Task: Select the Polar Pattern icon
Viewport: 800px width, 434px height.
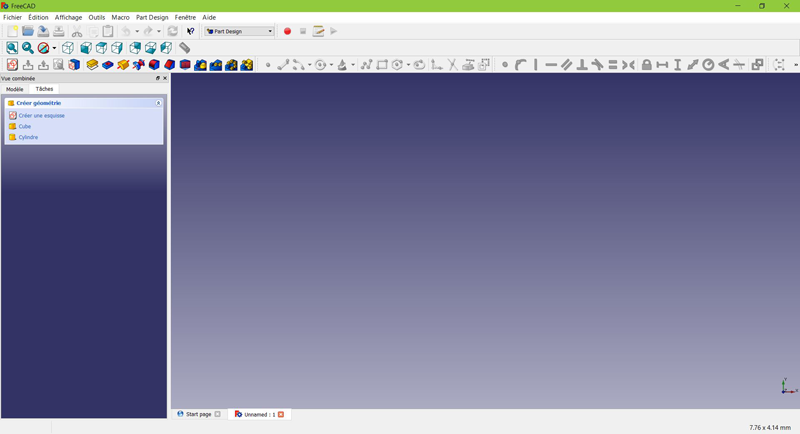Action: pyautogui.click(x=231, y=65)
